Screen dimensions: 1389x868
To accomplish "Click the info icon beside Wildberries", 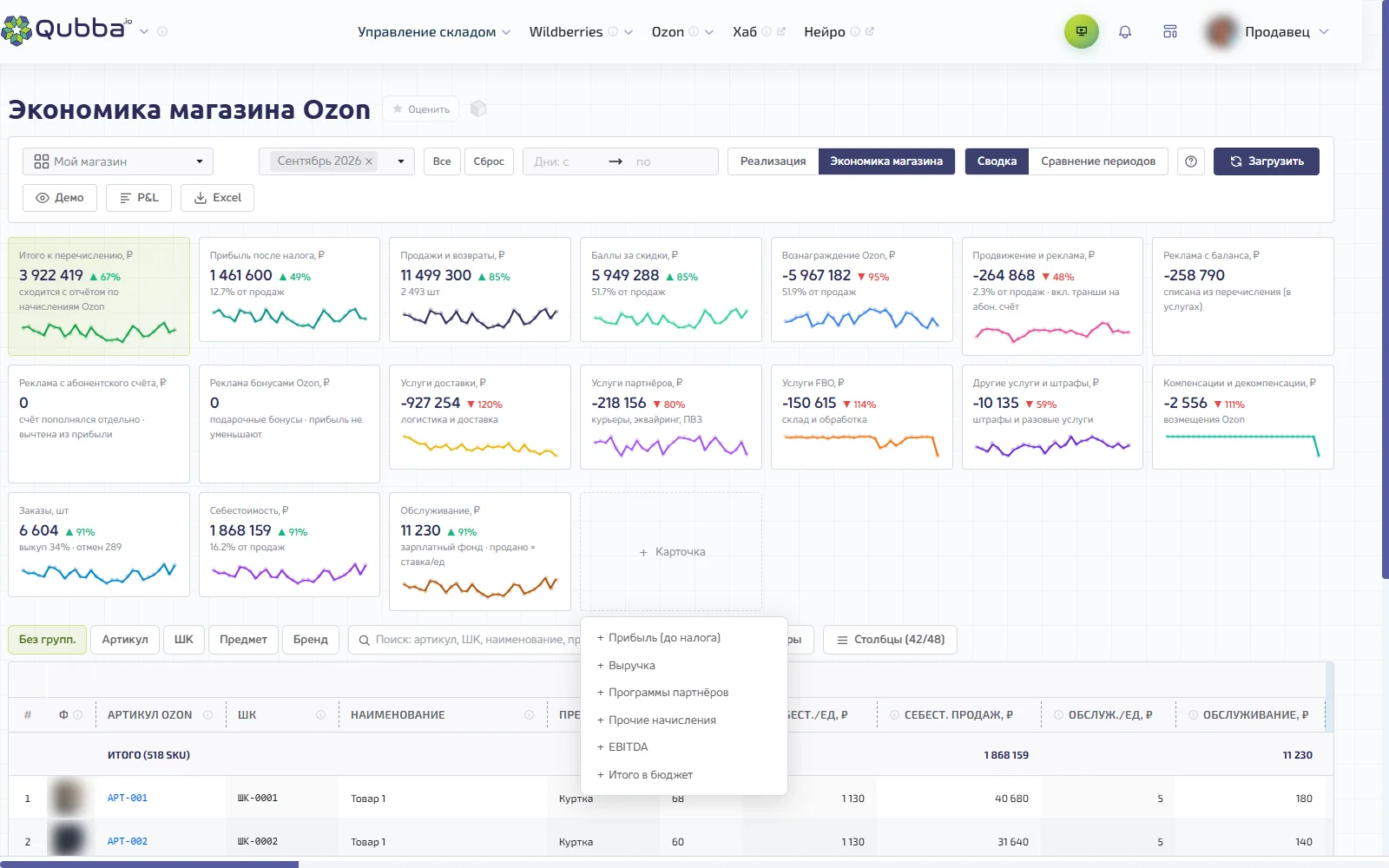I will pos(613,32).
